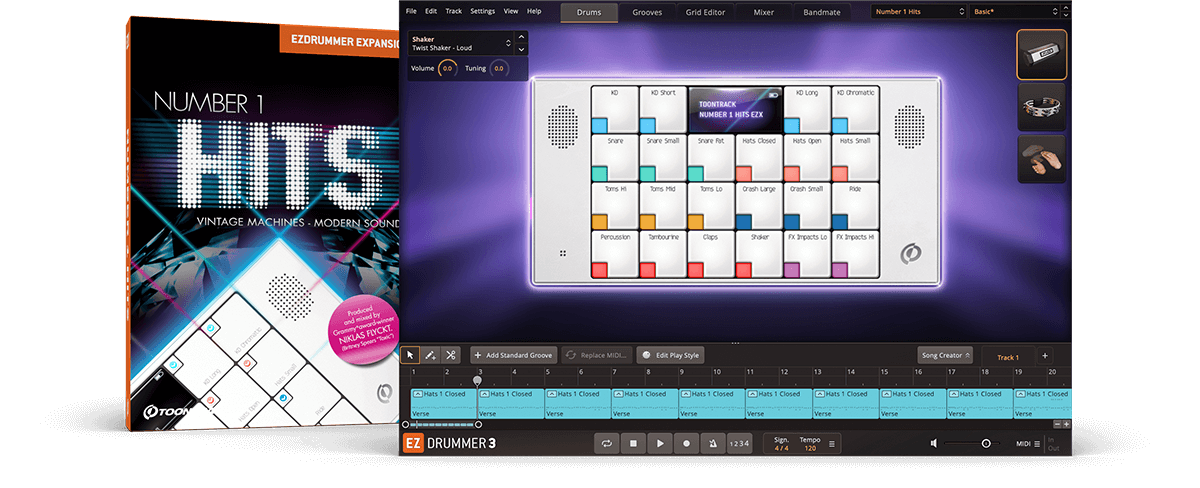Open the Settings menu

click(x=482, y=11)
